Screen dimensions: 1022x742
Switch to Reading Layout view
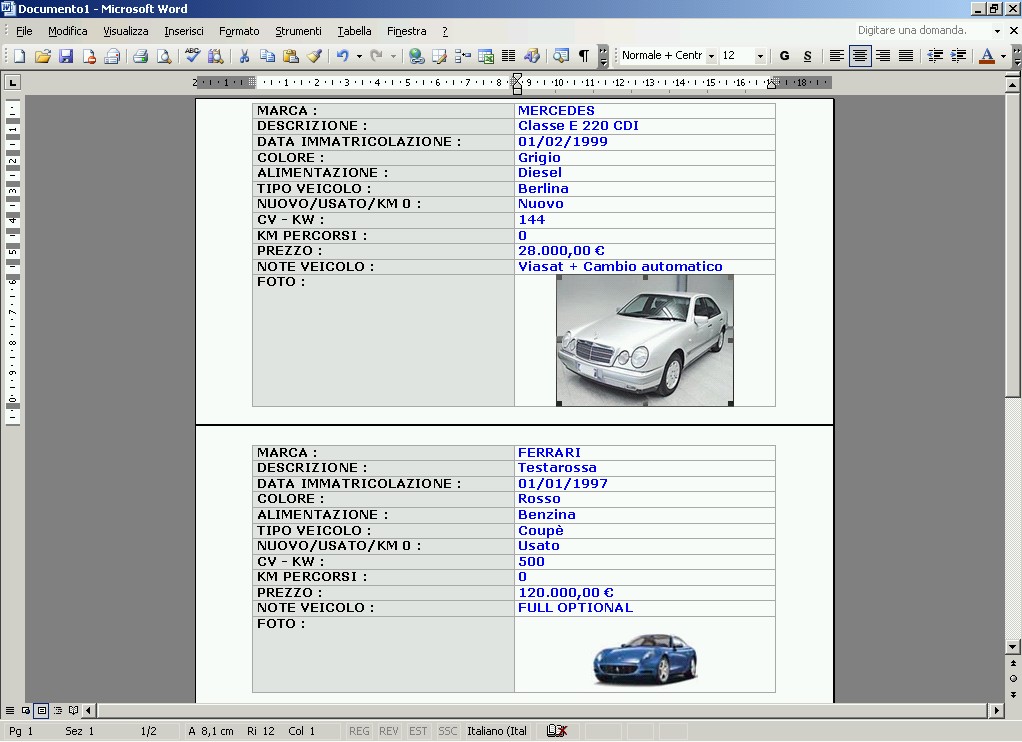click(73, 710)
